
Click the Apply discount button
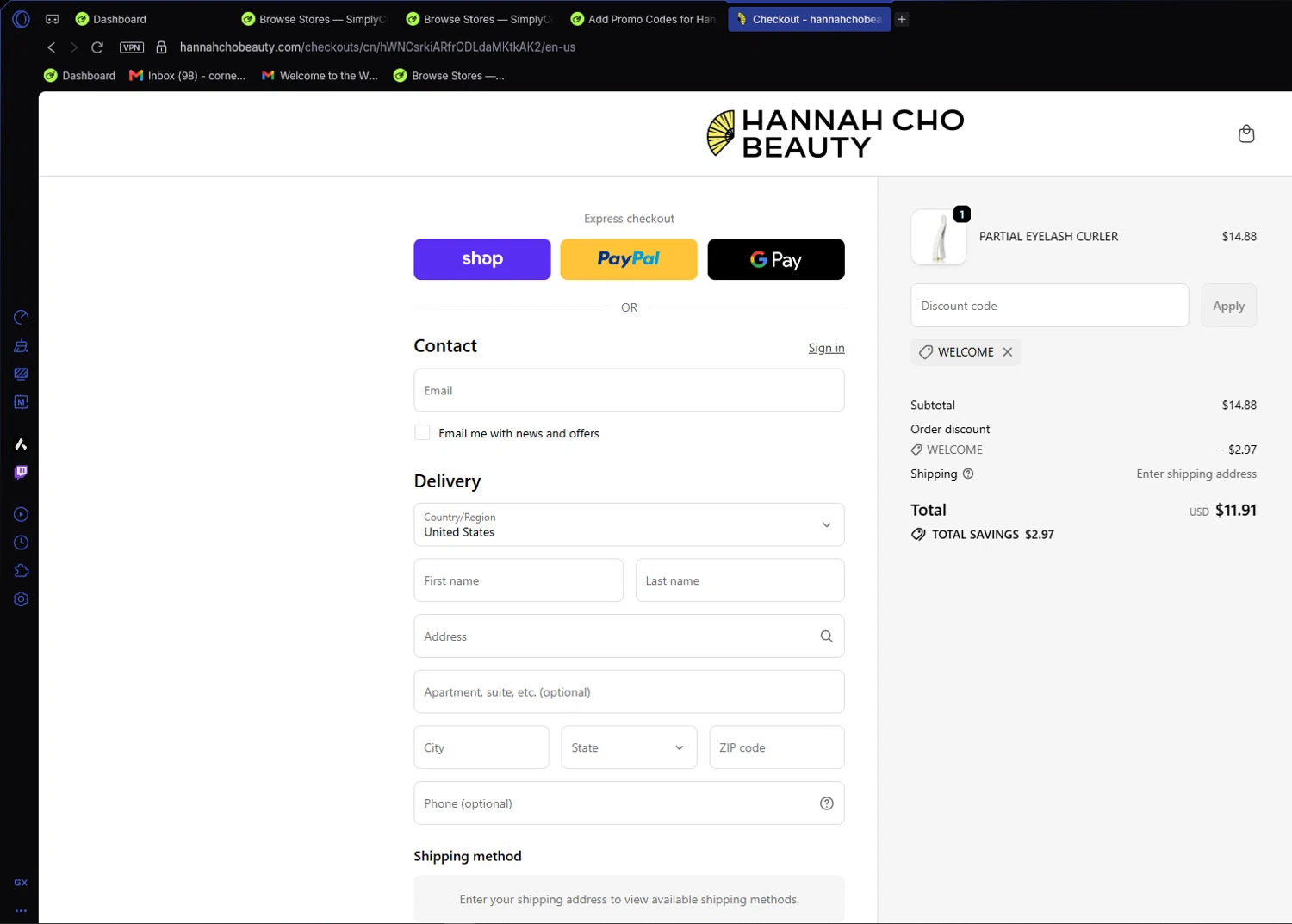click(1229, 306)
